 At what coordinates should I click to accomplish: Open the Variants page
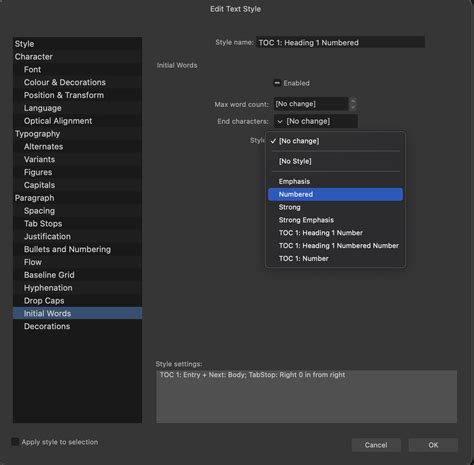[x=77, y=159]
